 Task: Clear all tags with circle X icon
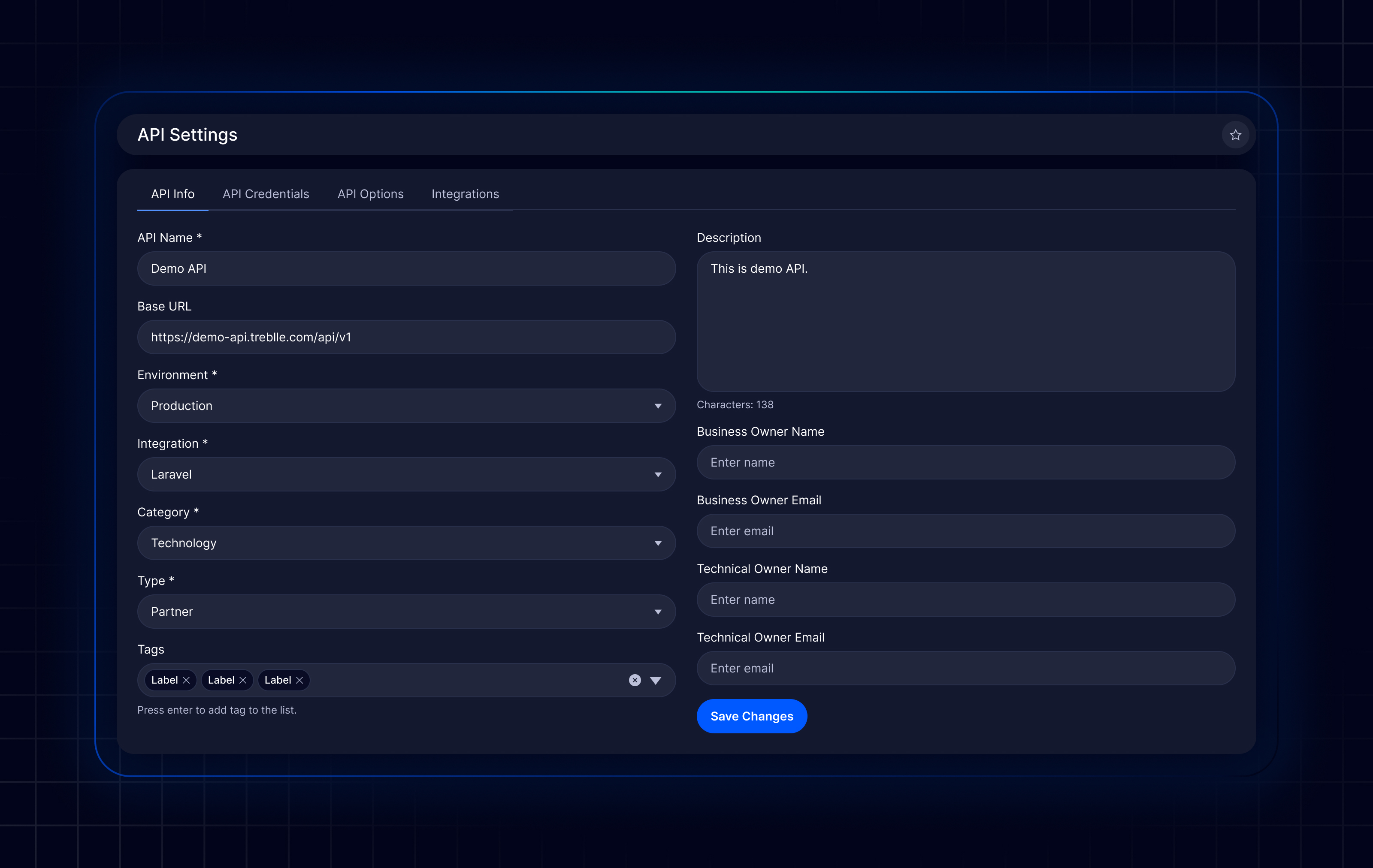tap(635, 680)
